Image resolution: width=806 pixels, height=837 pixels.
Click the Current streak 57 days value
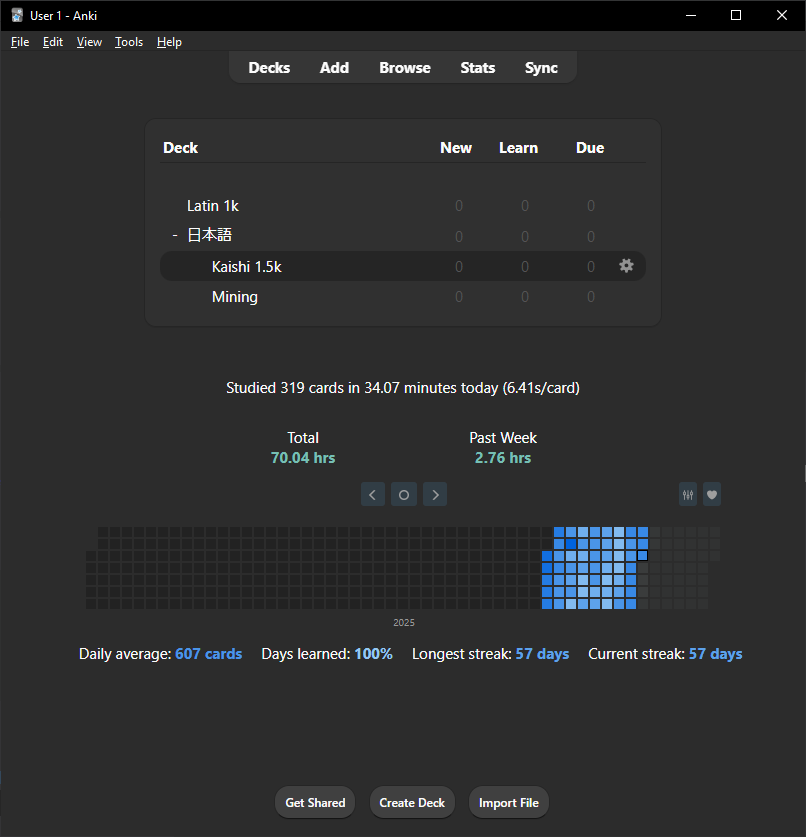tap(715, 654)
